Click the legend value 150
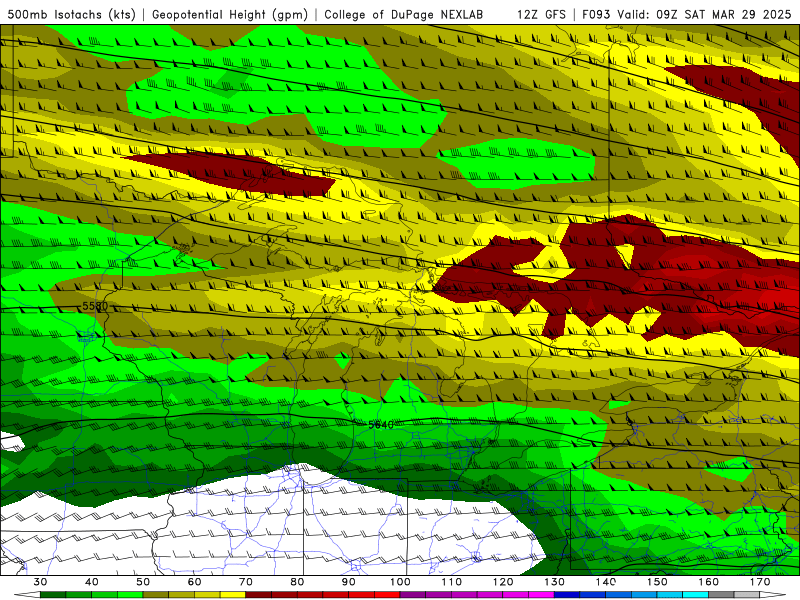The width and height of the screenshot is (800, 600). [657, 582]
